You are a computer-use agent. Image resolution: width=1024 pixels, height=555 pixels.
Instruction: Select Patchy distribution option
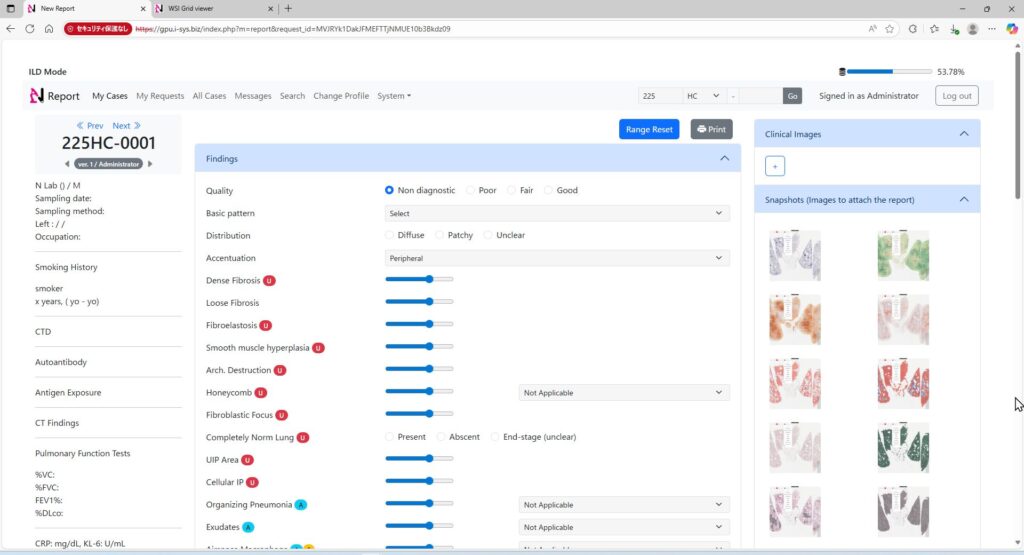(440, 235)
